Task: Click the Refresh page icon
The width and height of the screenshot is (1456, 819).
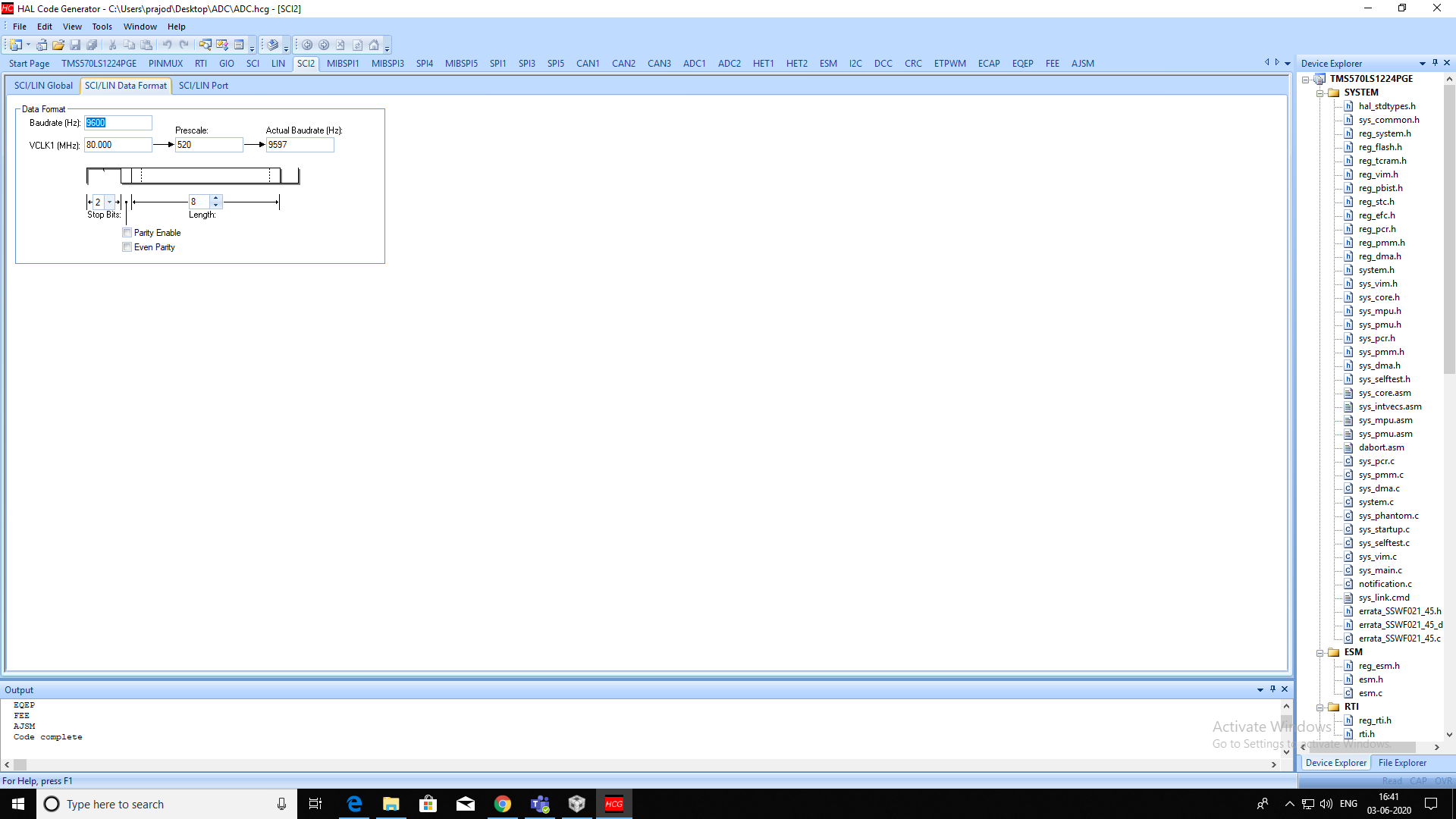Action: tap(357, 45)
